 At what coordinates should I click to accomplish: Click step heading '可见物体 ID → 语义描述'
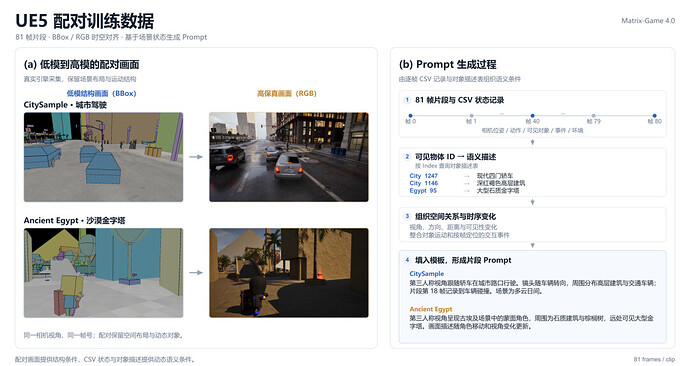point(455,157)
